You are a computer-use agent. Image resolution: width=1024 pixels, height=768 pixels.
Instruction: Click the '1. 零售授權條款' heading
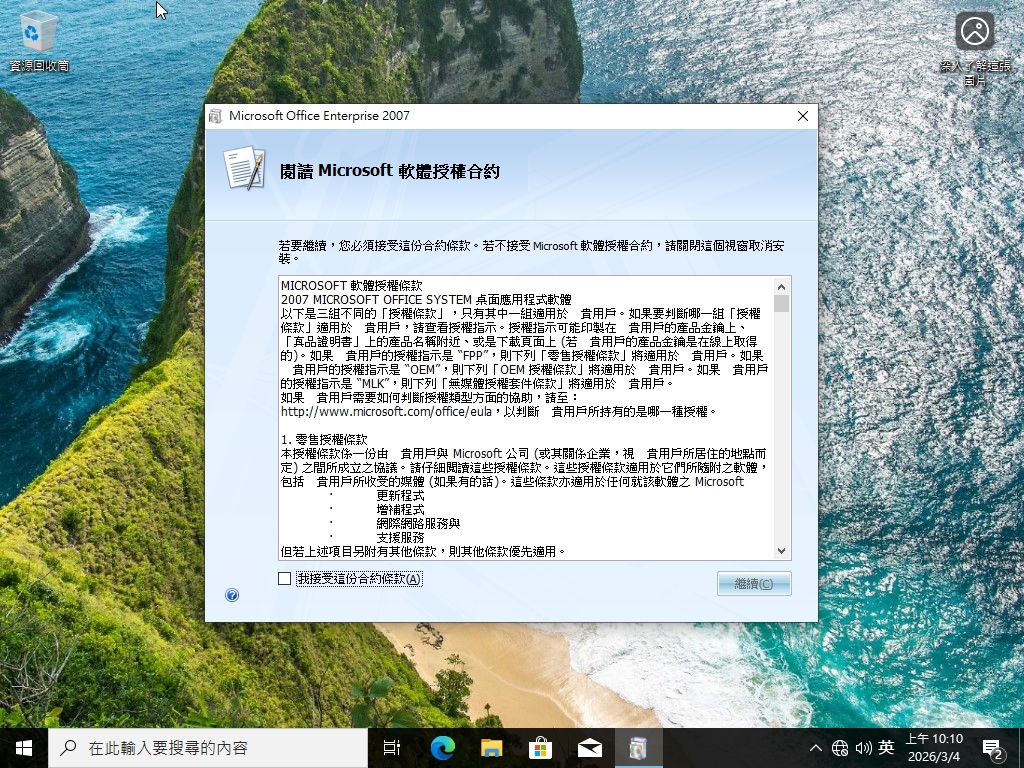point(324,440)
